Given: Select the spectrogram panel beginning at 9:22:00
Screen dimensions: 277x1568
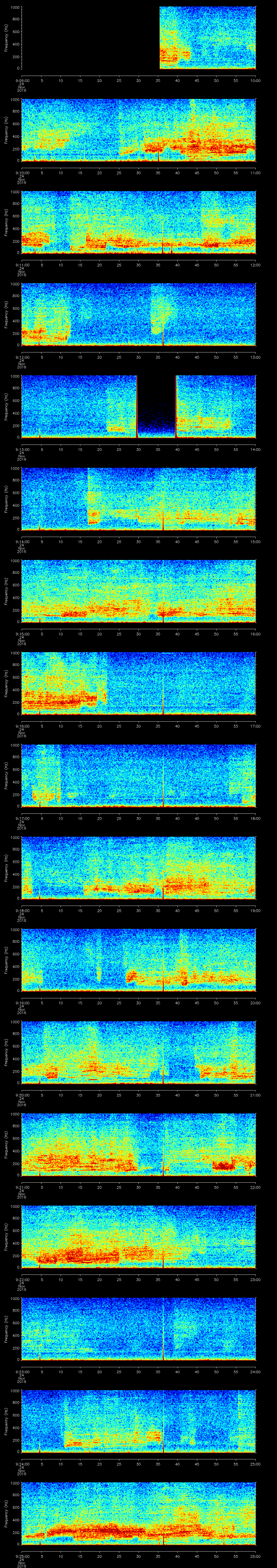Looking at the screenshot, I should click(139, 1237).
